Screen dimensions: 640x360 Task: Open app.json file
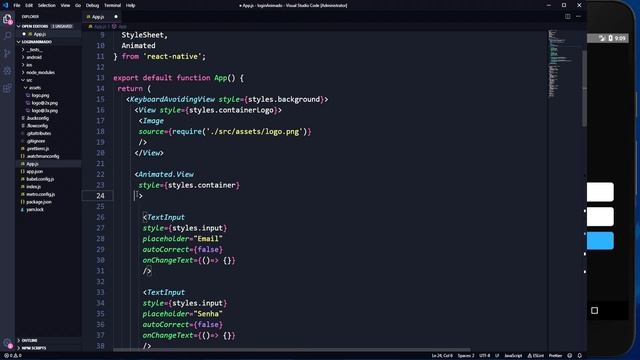(48, 171)
